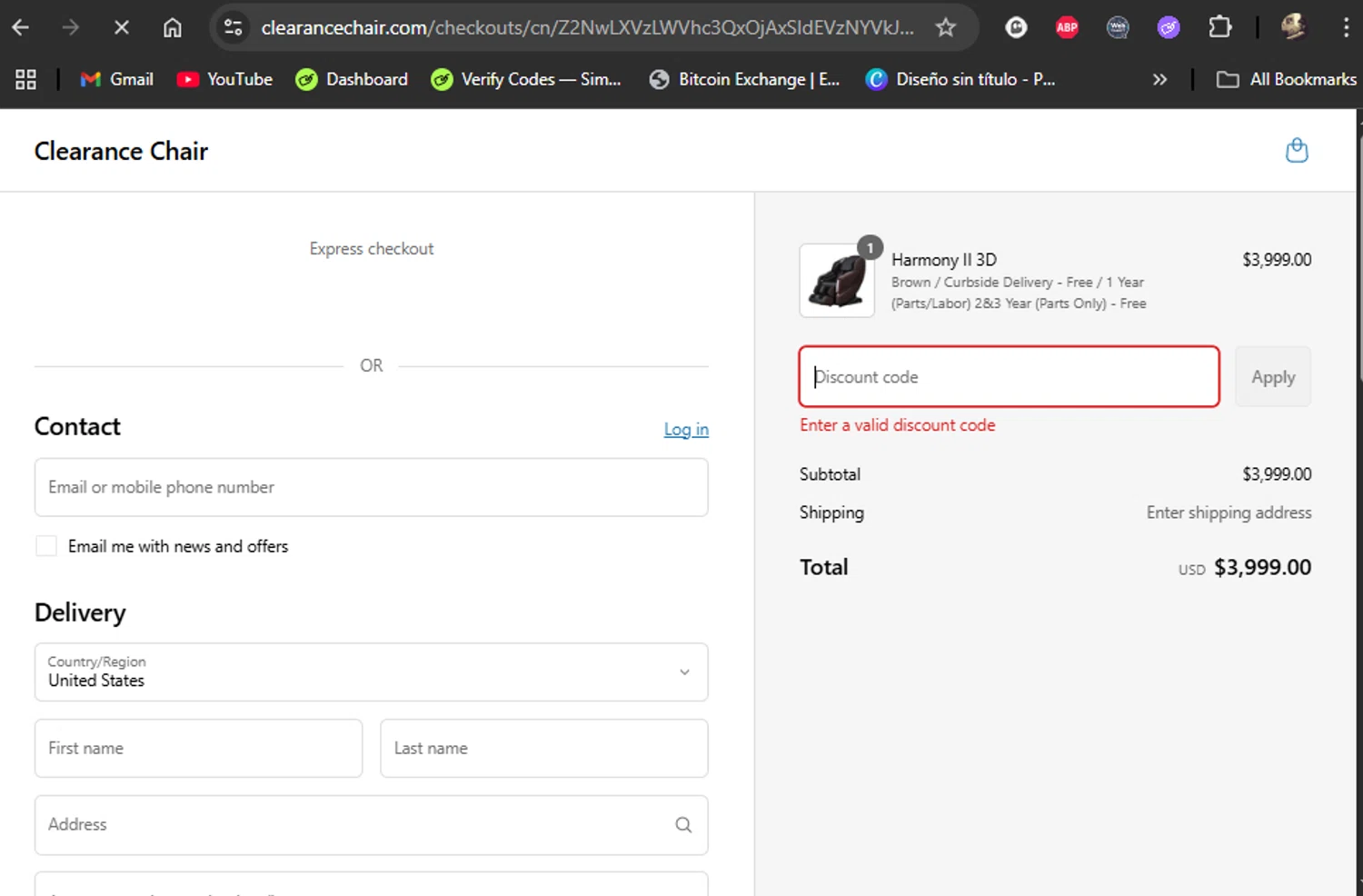This screenshot has width=1363, height=896.
Task: Click the Enter shipping address text
Action: 1229,513
